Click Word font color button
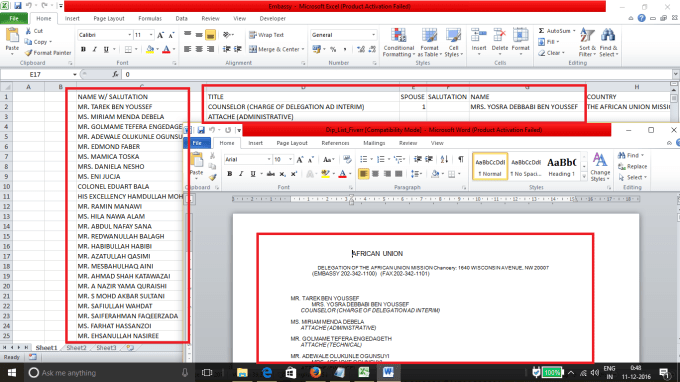Image resolution: width=680 pixels, height=382 pixels. point(343,174)
